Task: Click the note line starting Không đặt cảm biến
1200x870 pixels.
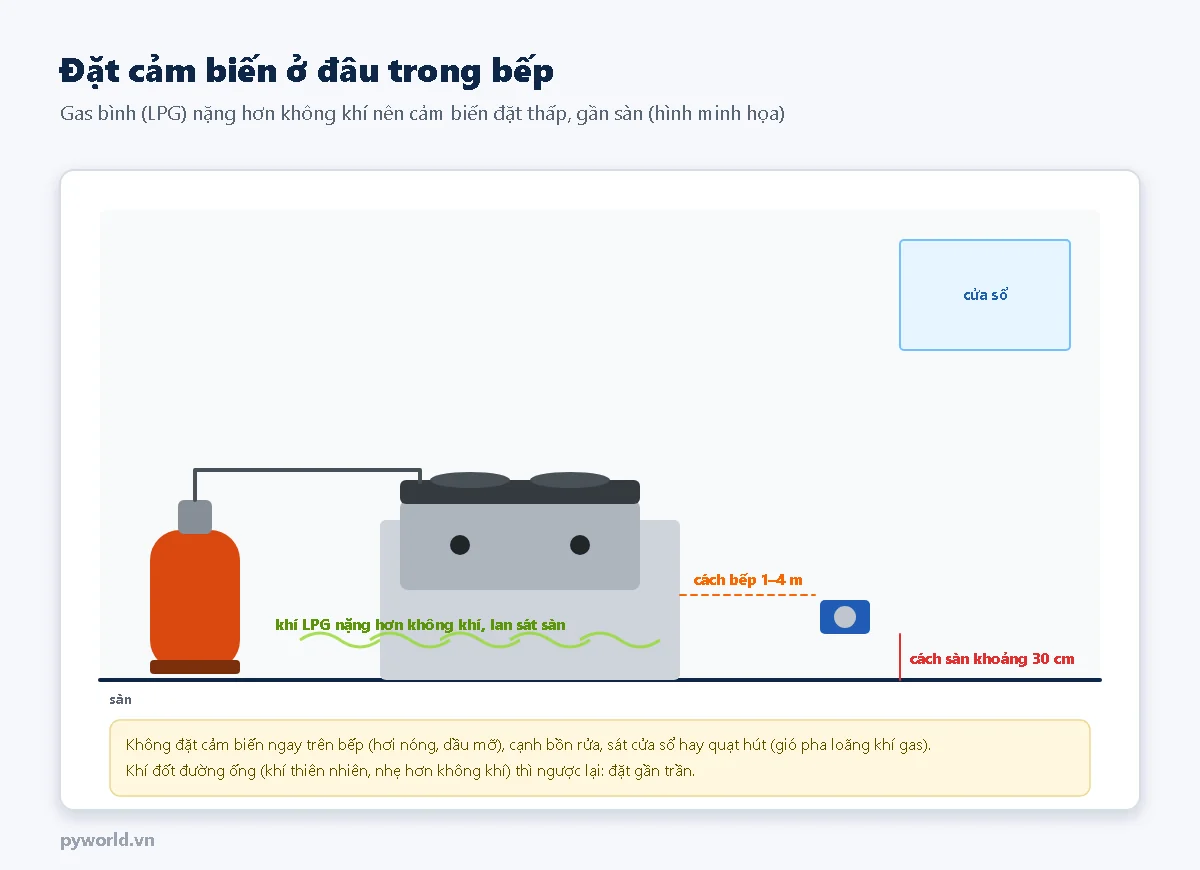Action: [528, 745]
